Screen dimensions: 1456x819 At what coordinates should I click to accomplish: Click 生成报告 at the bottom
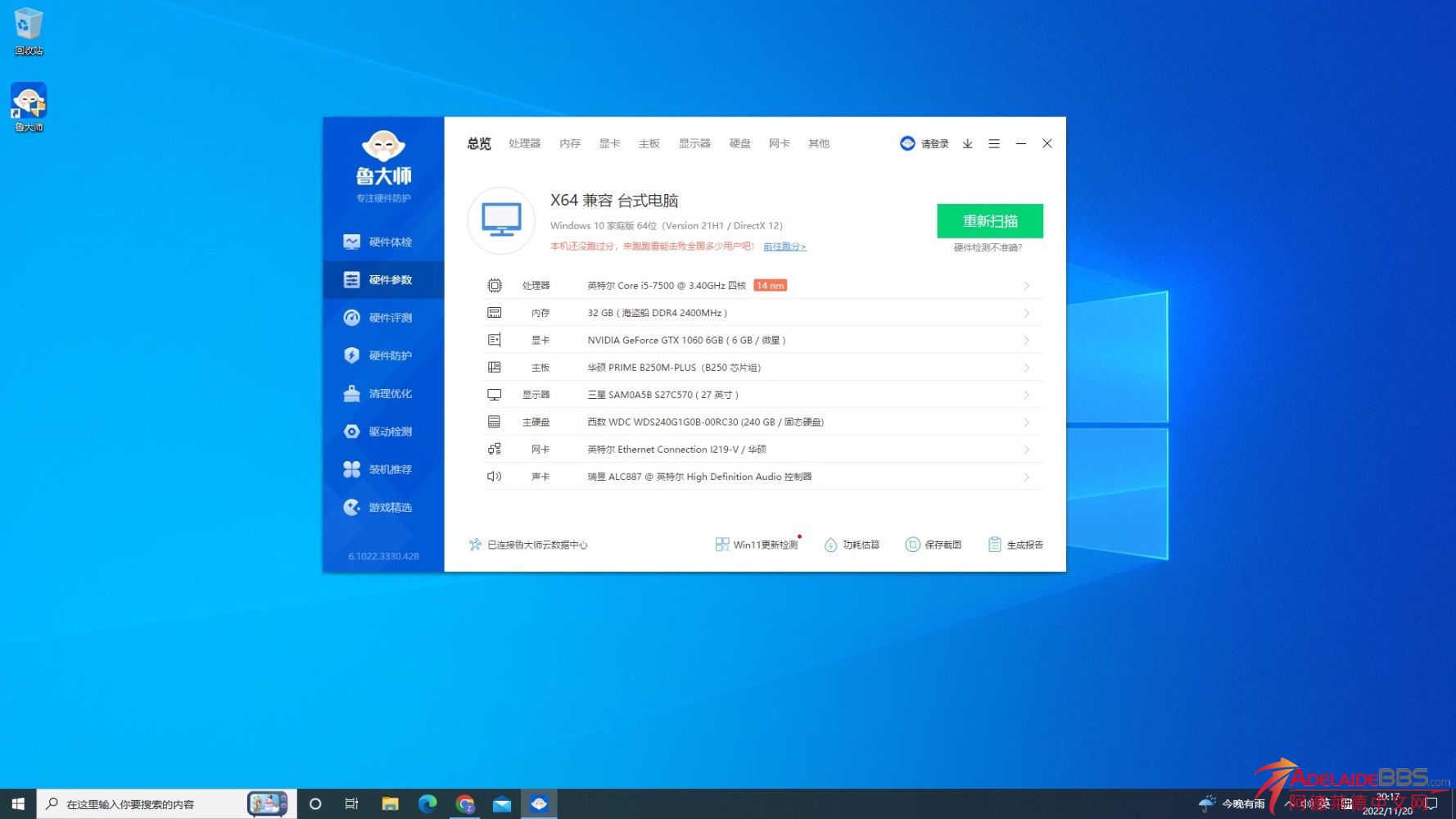click(1015, 545)
